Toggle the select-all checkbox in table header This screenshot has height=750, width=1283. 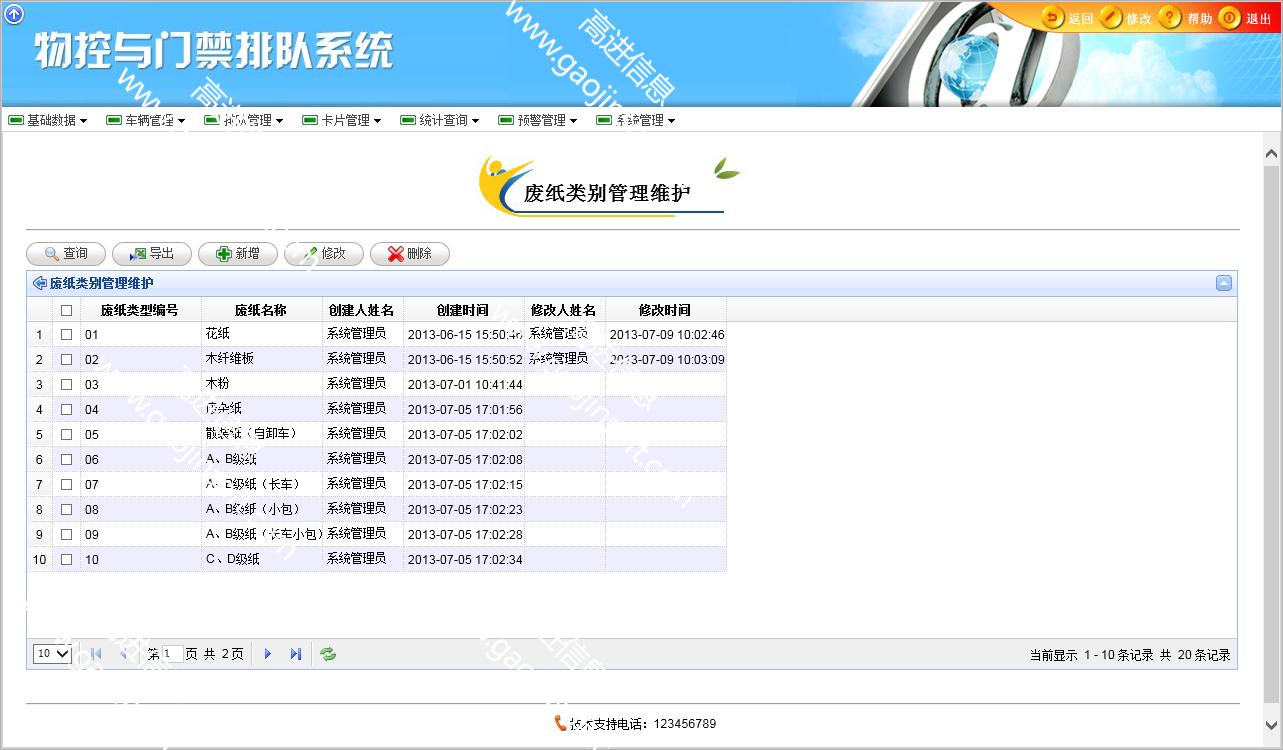(67, 310)
